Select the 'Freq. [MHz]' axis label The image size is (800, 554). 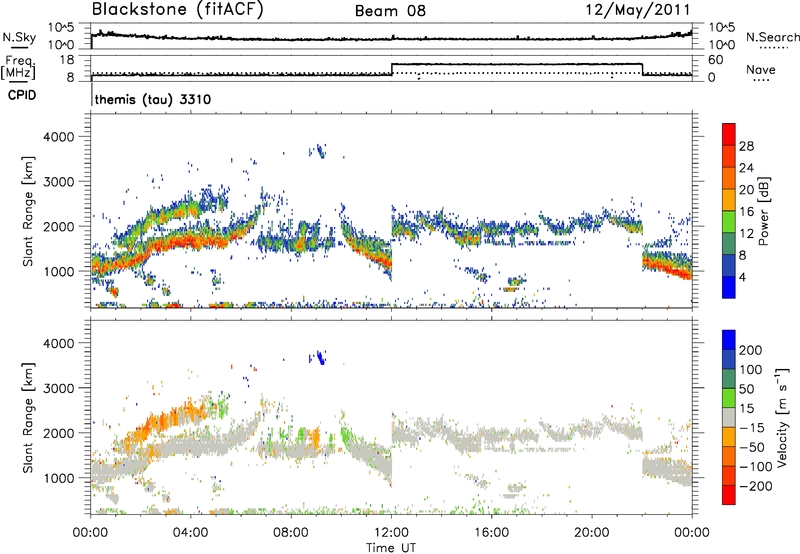click(x=19, y=67)
